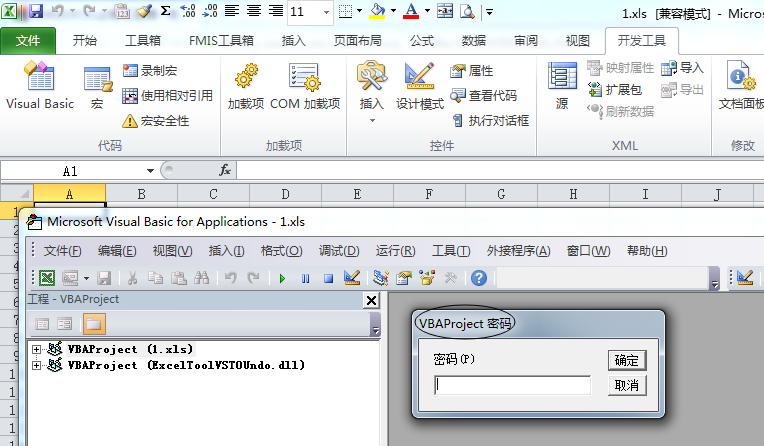This screenshot has width=764, height=446.
Task: Click the VBA help question mark icon
Action: click(x=479, y=278)
